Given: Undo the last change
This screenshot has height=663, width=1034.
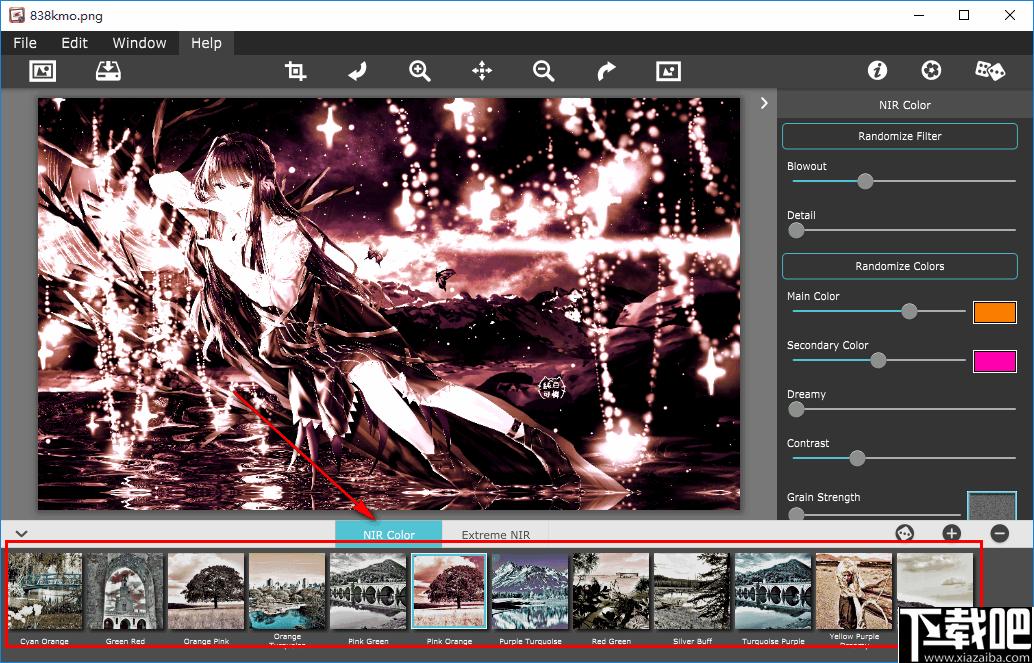Looking at the screenshot, I should [x=357, y=71].
